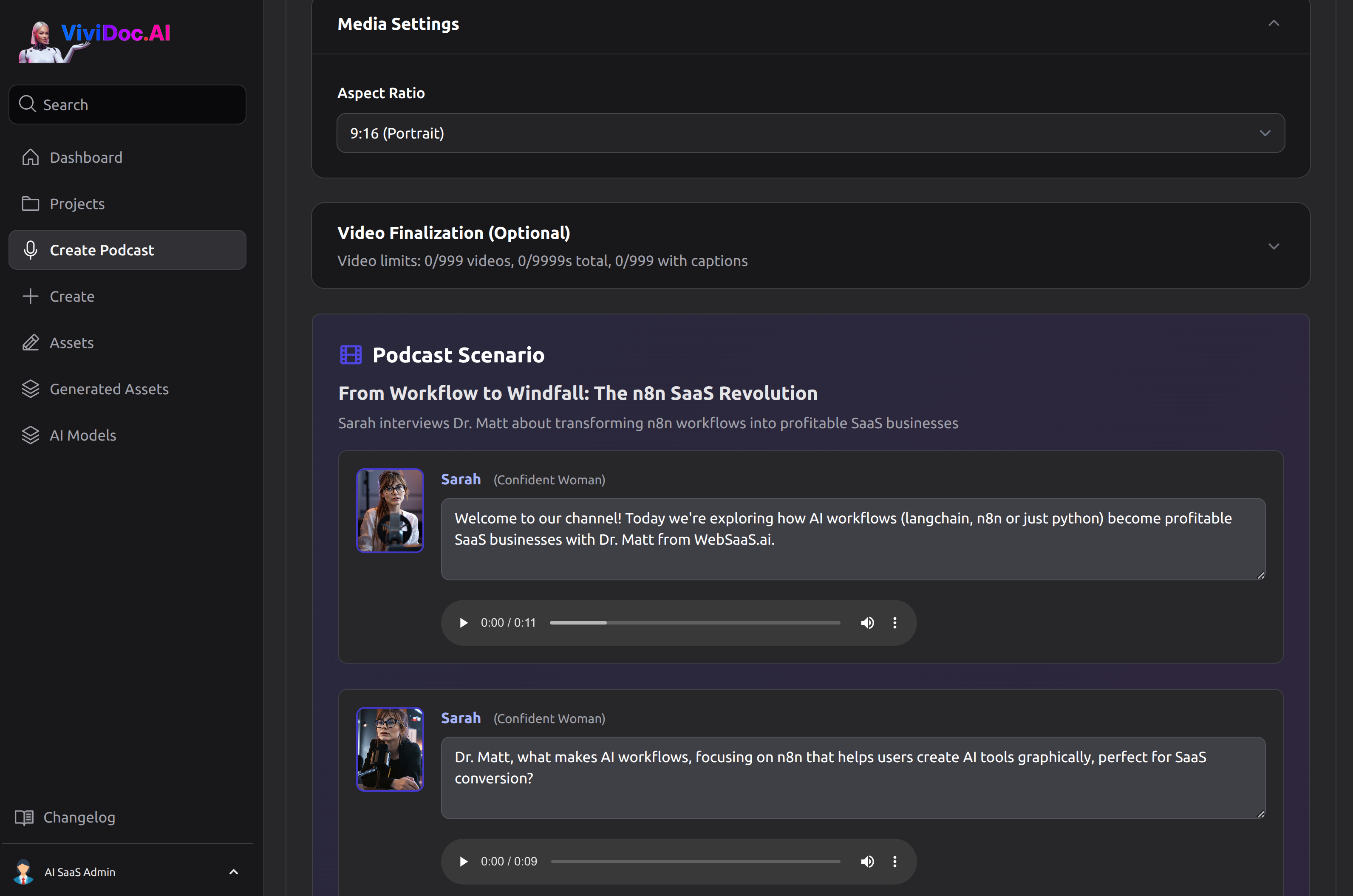The image size is (1353, 896).
Task: Open three-dot menu of second audio player
Action: click(894, 861)
